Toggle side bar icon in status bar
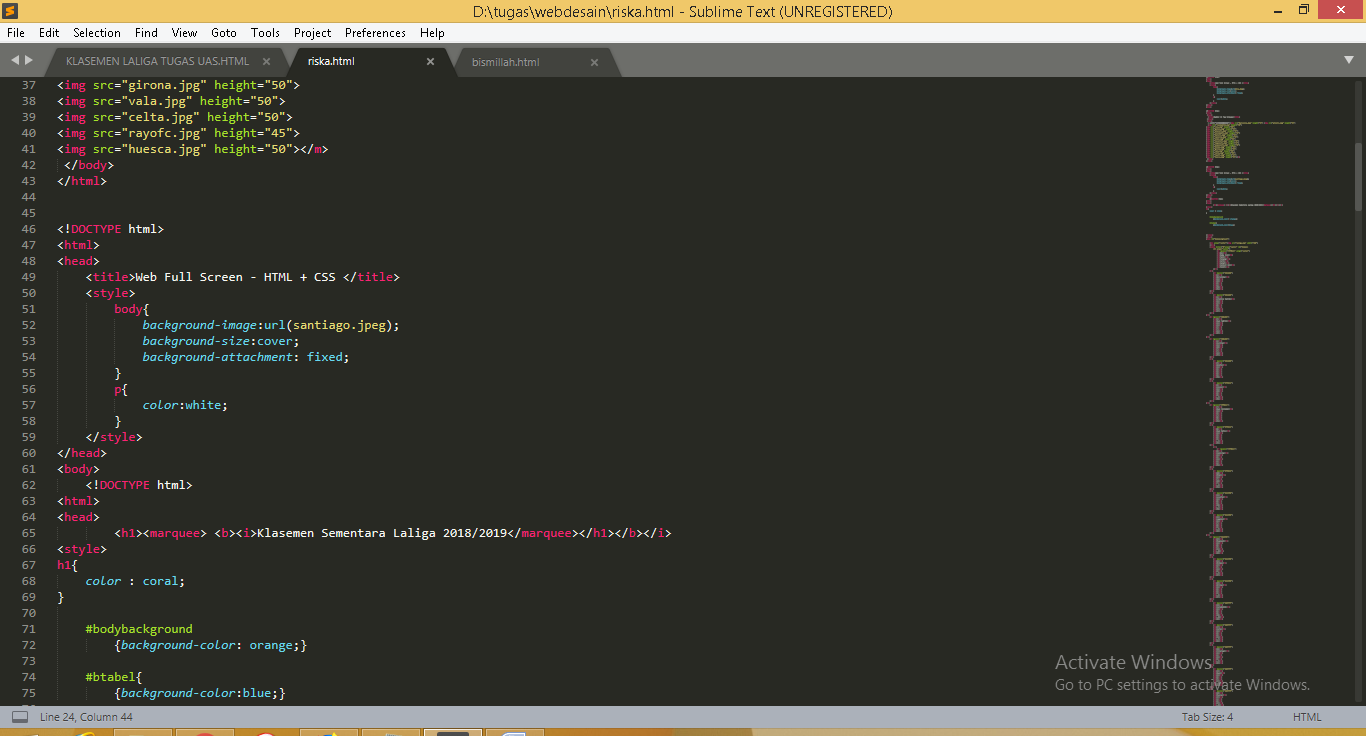This screenshot has height=736, width=1366. [x=20, y=717]
